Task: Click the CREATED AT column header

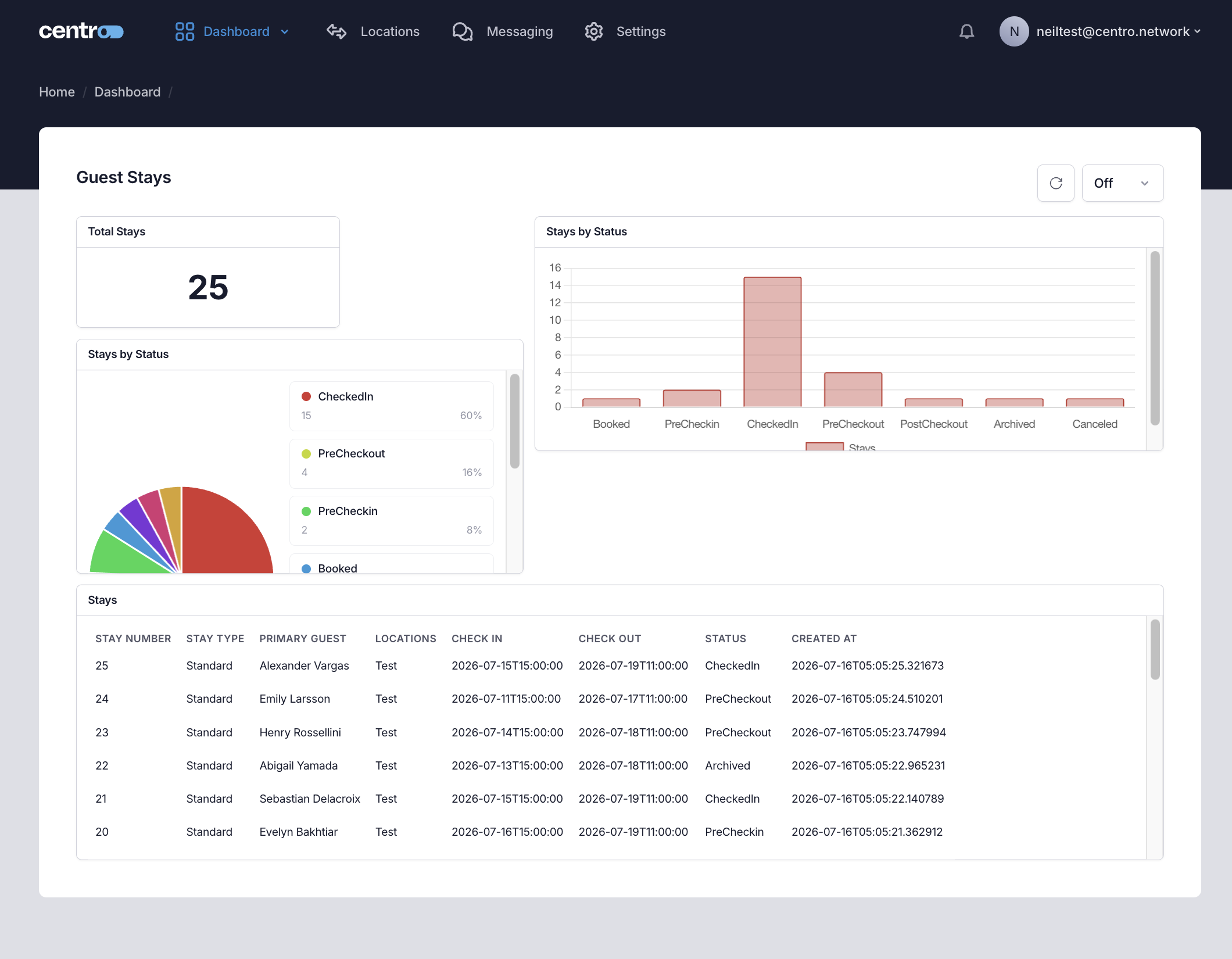Action: tap(824, 639)
